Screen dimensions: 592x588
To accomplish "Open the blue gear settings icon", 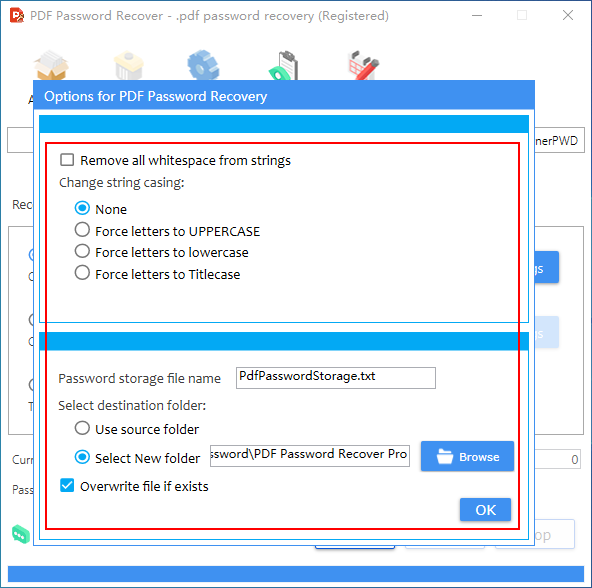I will pyautogui.click(x=203, y=65).
